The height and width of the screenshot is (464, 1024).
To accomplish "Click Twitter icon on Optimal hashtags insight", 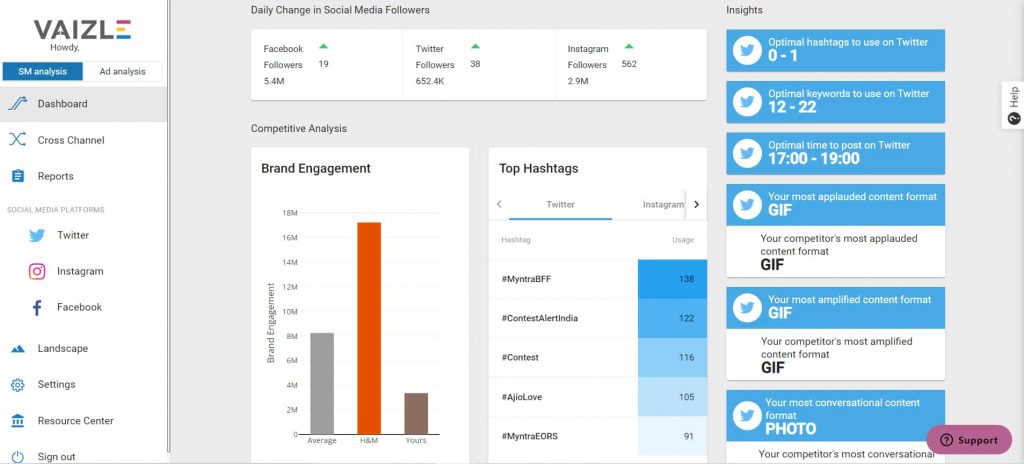I will point(747,50).
